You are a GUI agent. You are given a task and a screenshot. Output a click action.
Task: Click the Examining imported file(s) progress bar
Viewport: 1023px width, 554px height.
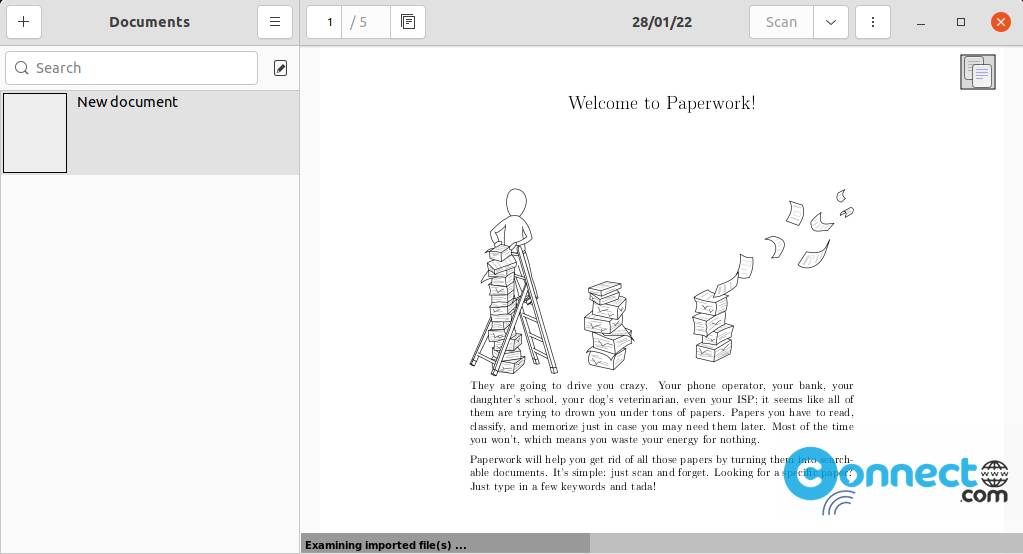(x=662, y=544)
